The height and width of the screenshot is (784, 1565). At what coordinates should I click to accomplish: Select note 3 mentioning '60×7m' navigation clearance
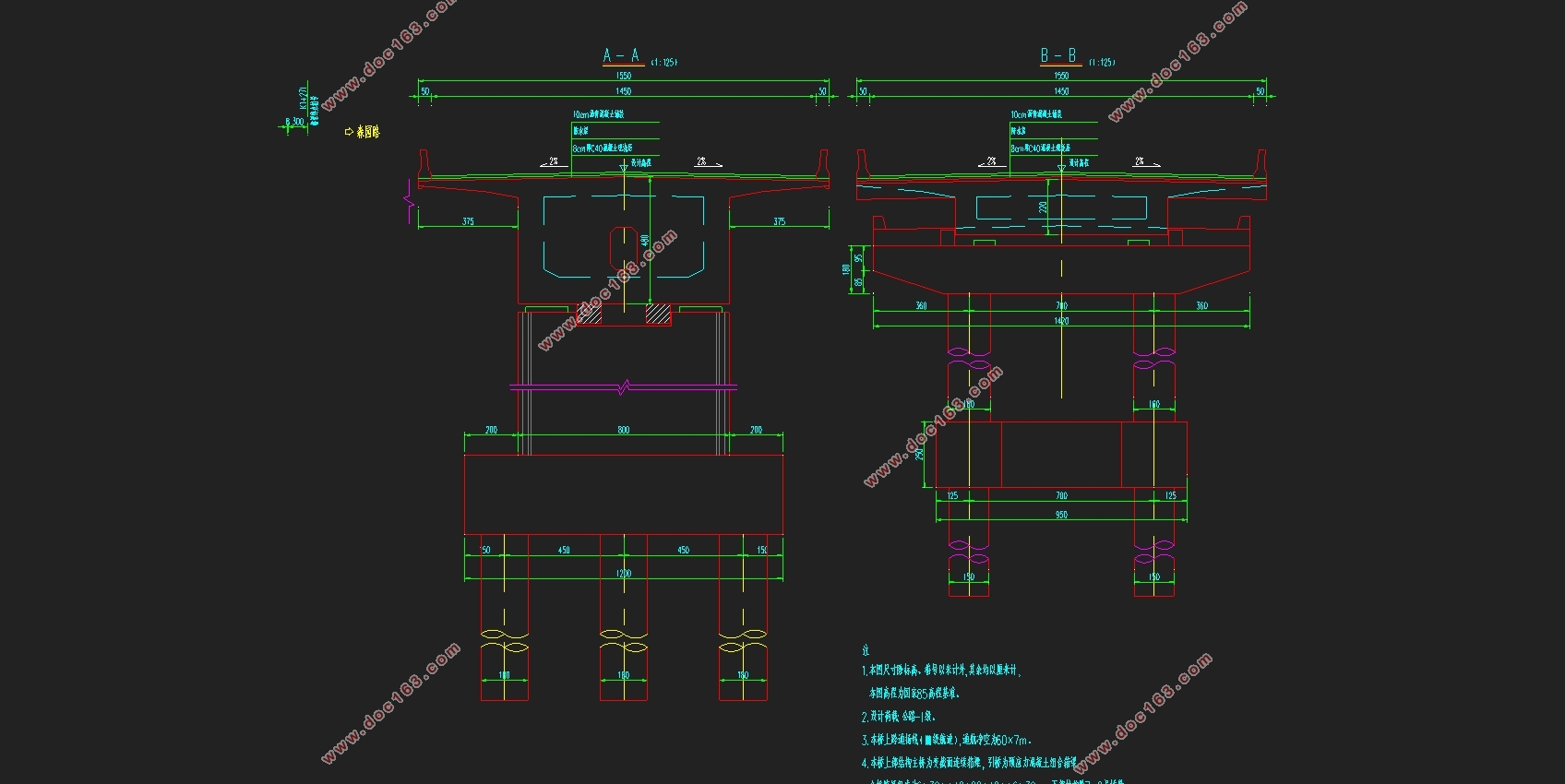click(x=947, y=739)
